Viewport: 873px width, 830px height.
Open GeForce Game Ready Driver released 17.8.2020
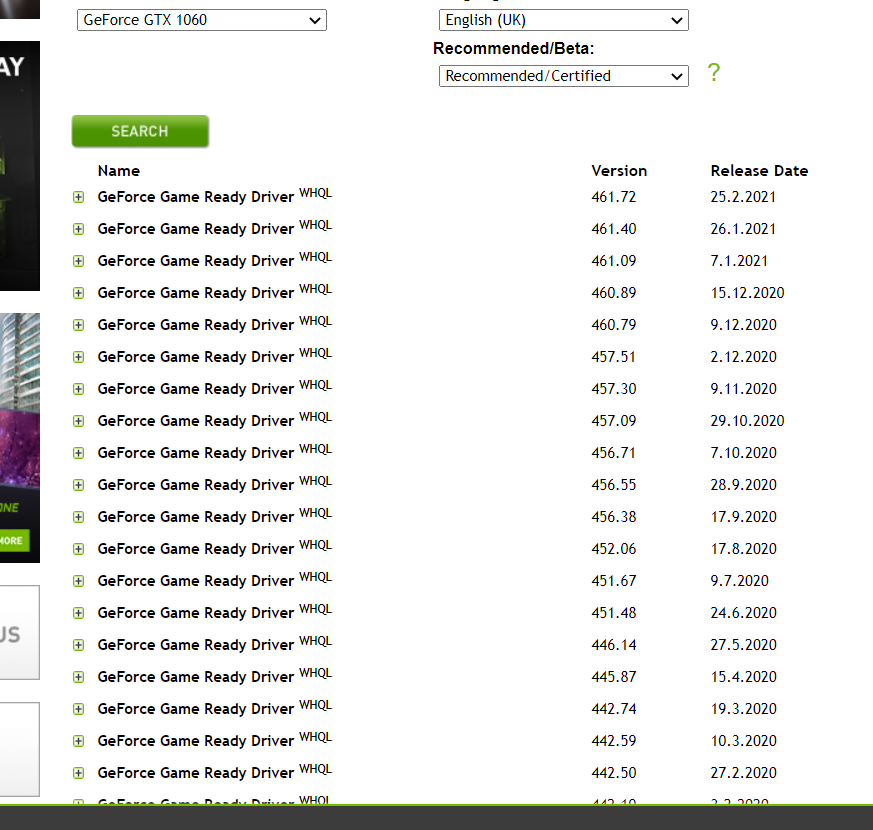(195, 549)
